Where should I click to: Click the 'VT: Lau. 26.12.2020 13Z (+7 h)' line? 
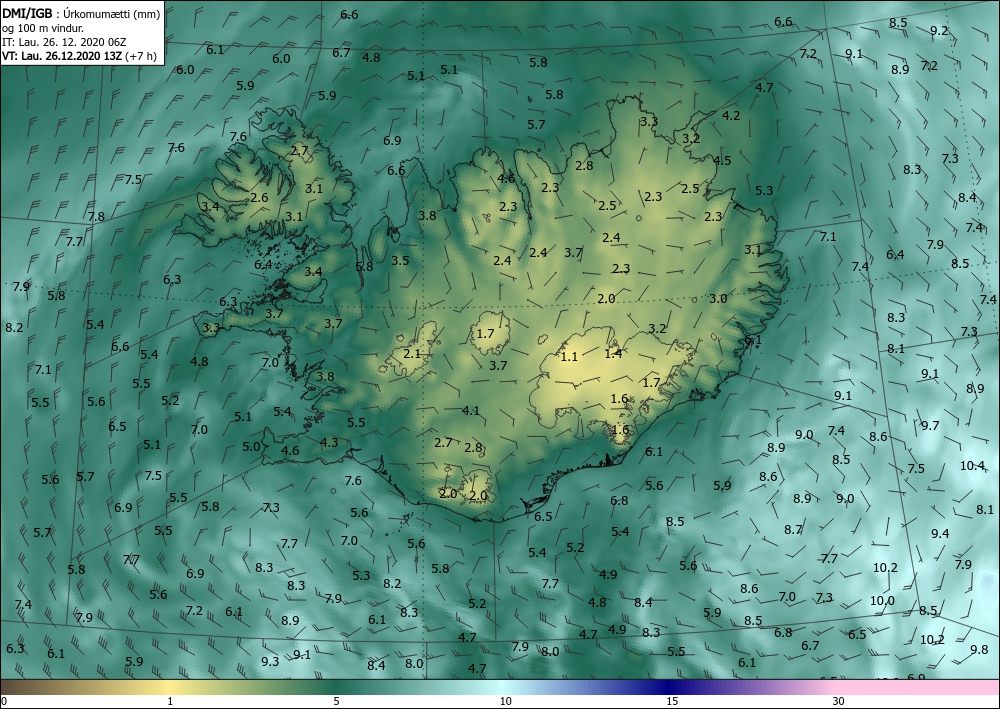pos(79,56)
